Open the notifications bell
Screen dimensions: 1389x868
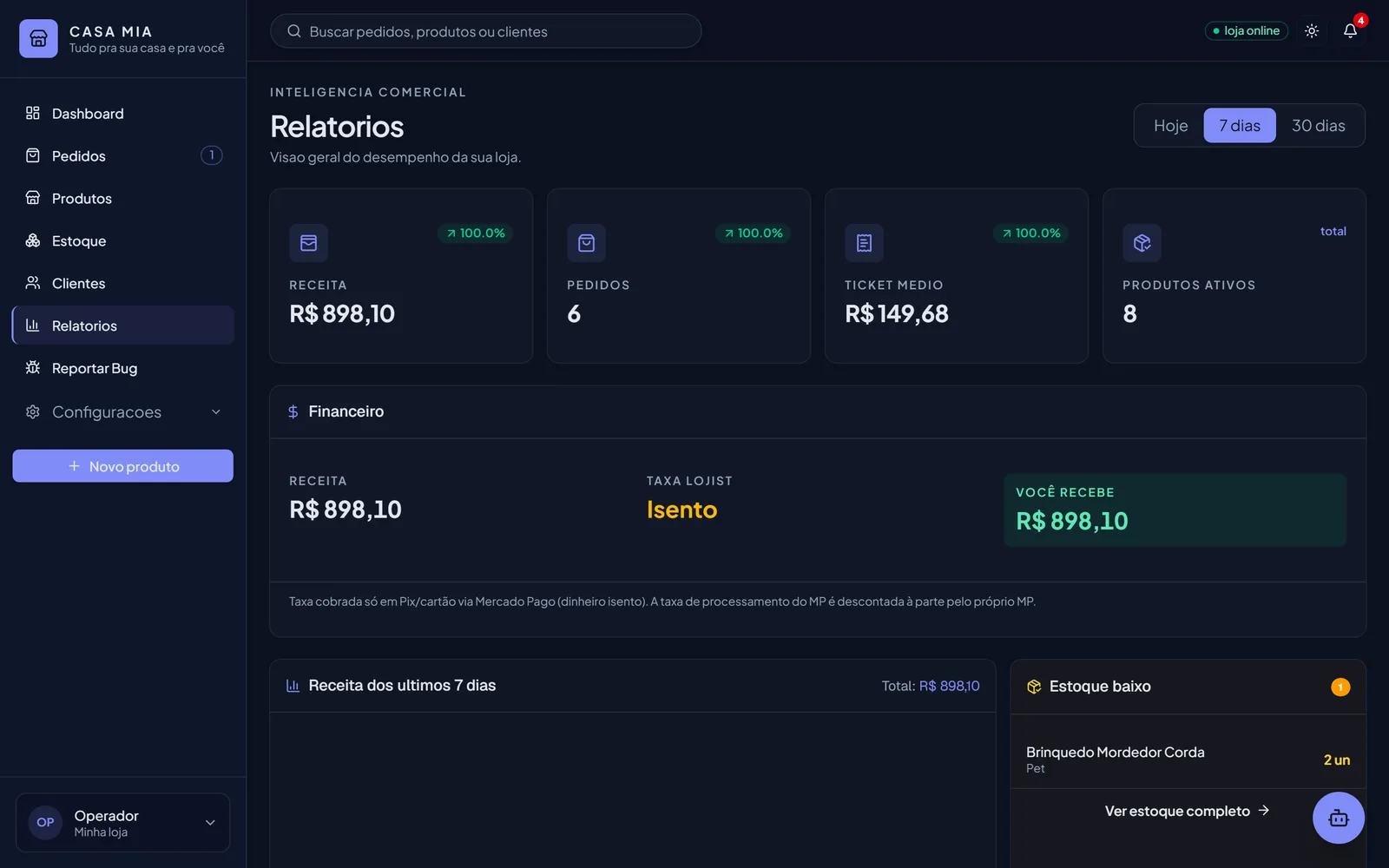[x=1350, y=30]
